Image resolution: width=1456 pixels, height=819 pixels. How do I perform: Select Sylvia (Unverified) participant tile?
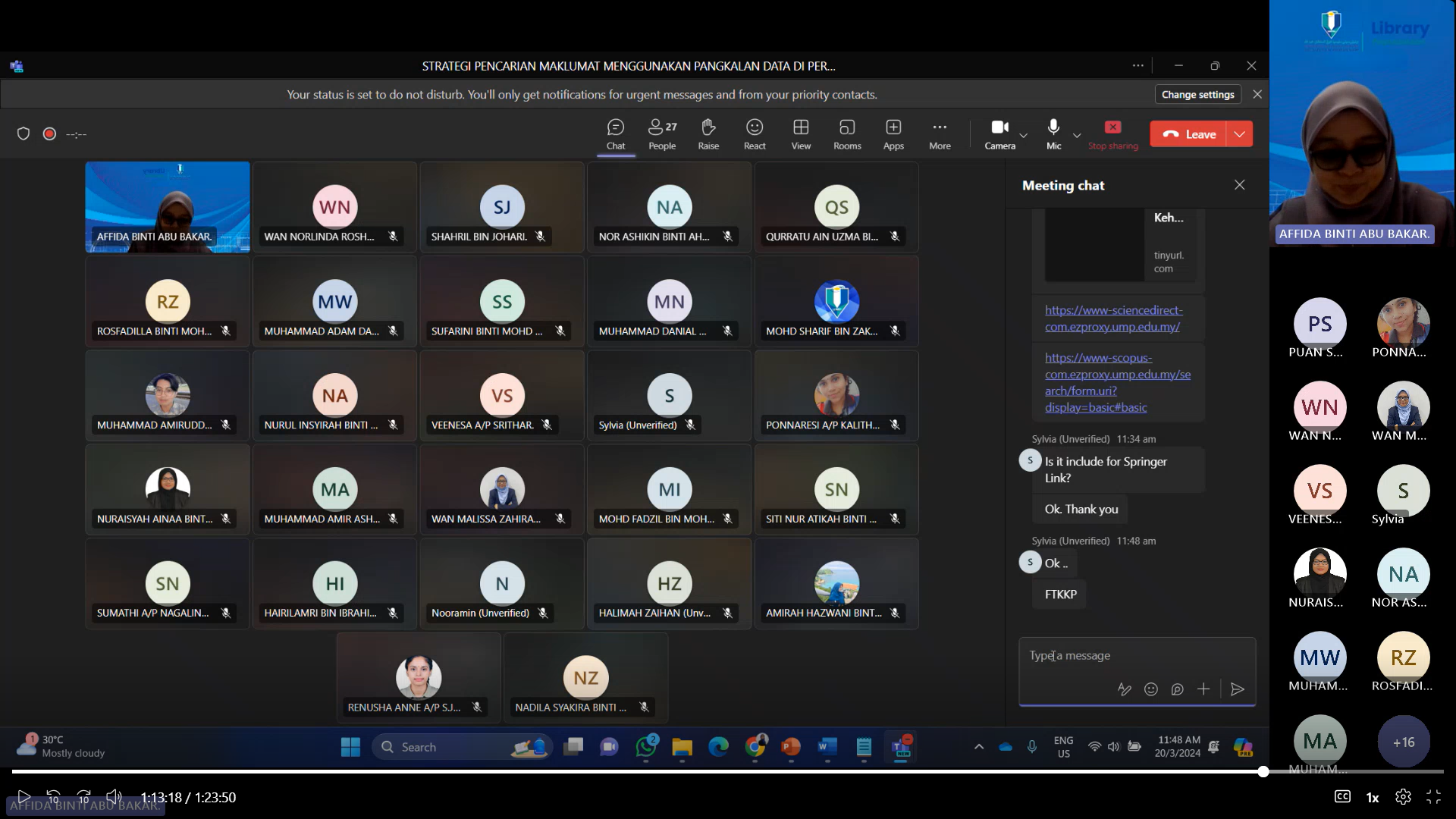pos(669,395)
